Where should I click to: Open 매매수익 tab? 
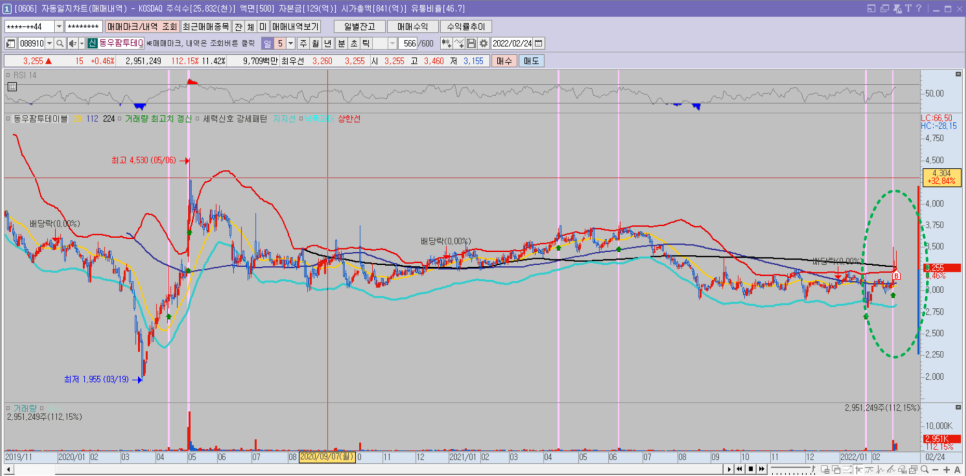(x=413, y=26)
